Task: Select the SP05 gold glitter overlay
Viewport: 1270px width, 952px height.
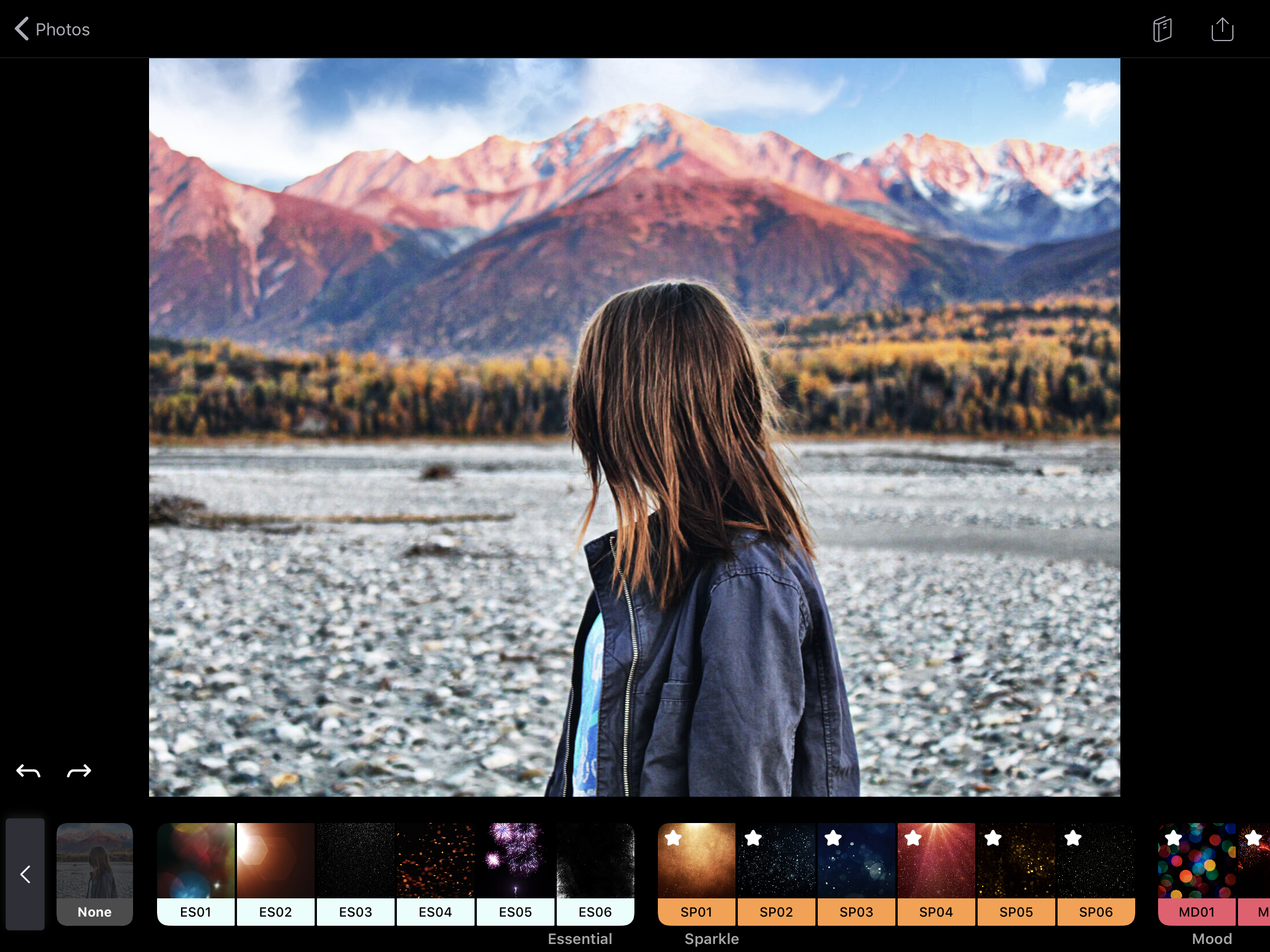Action: coord(1016,873)
